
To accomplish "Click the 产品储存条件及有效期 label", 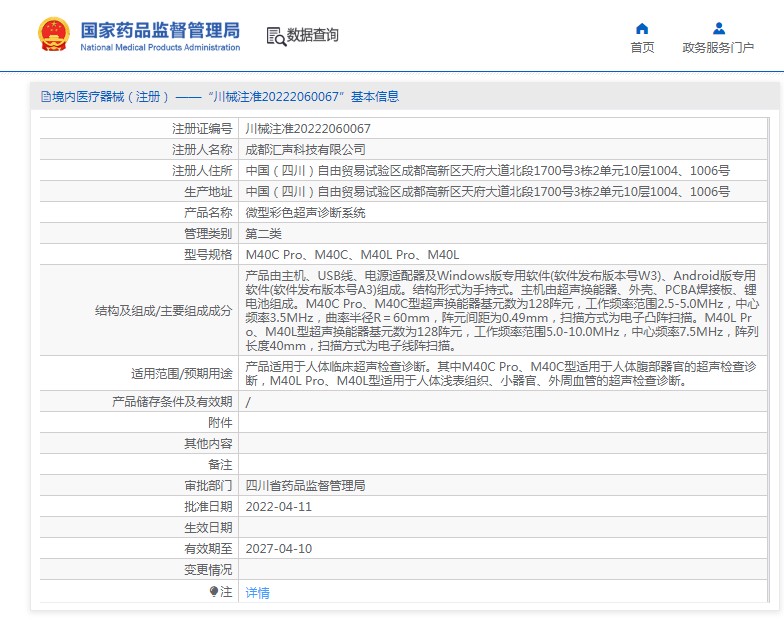I will (x=172, y=402).
